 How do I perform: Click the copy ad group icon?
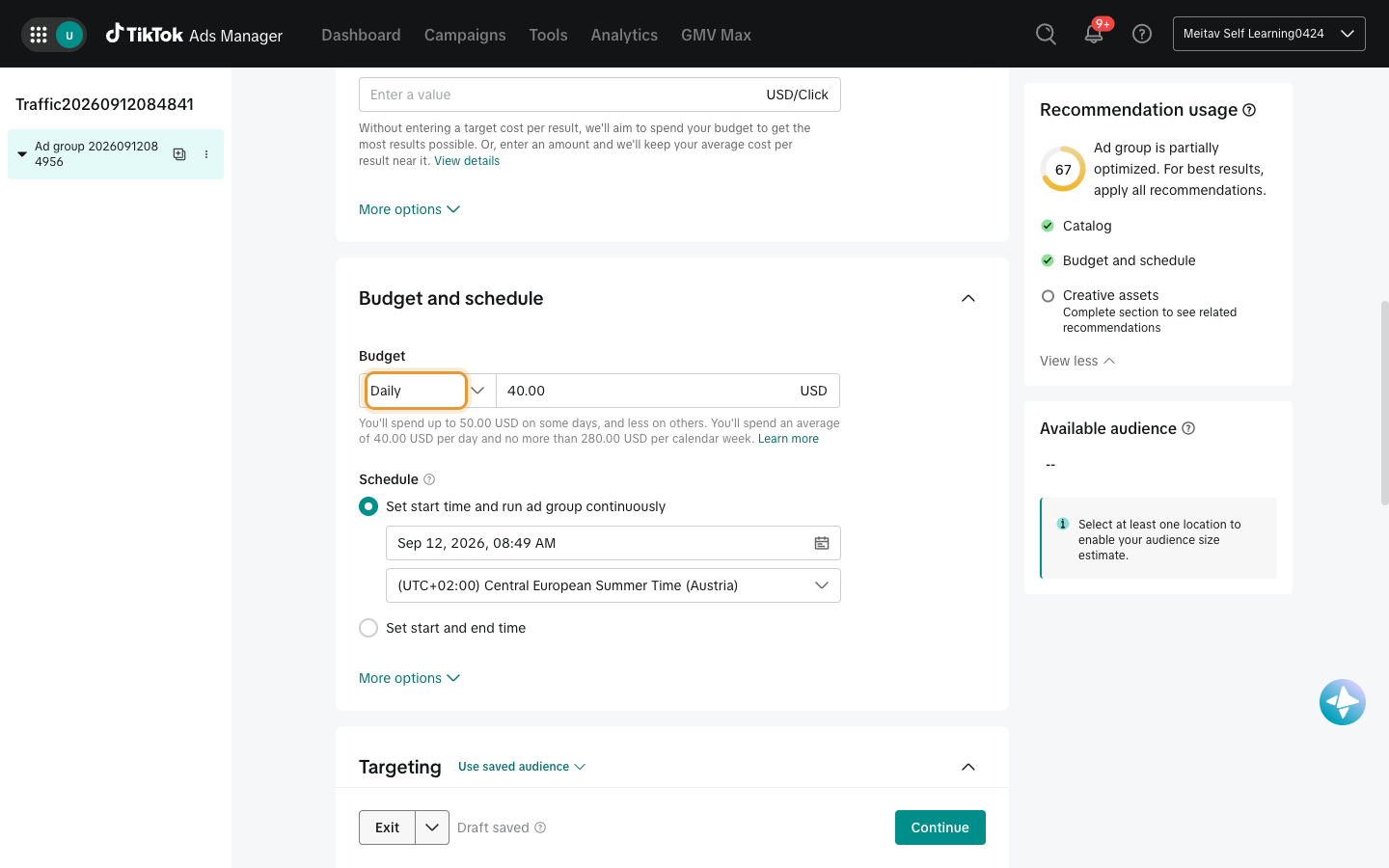tap(179, 154)
